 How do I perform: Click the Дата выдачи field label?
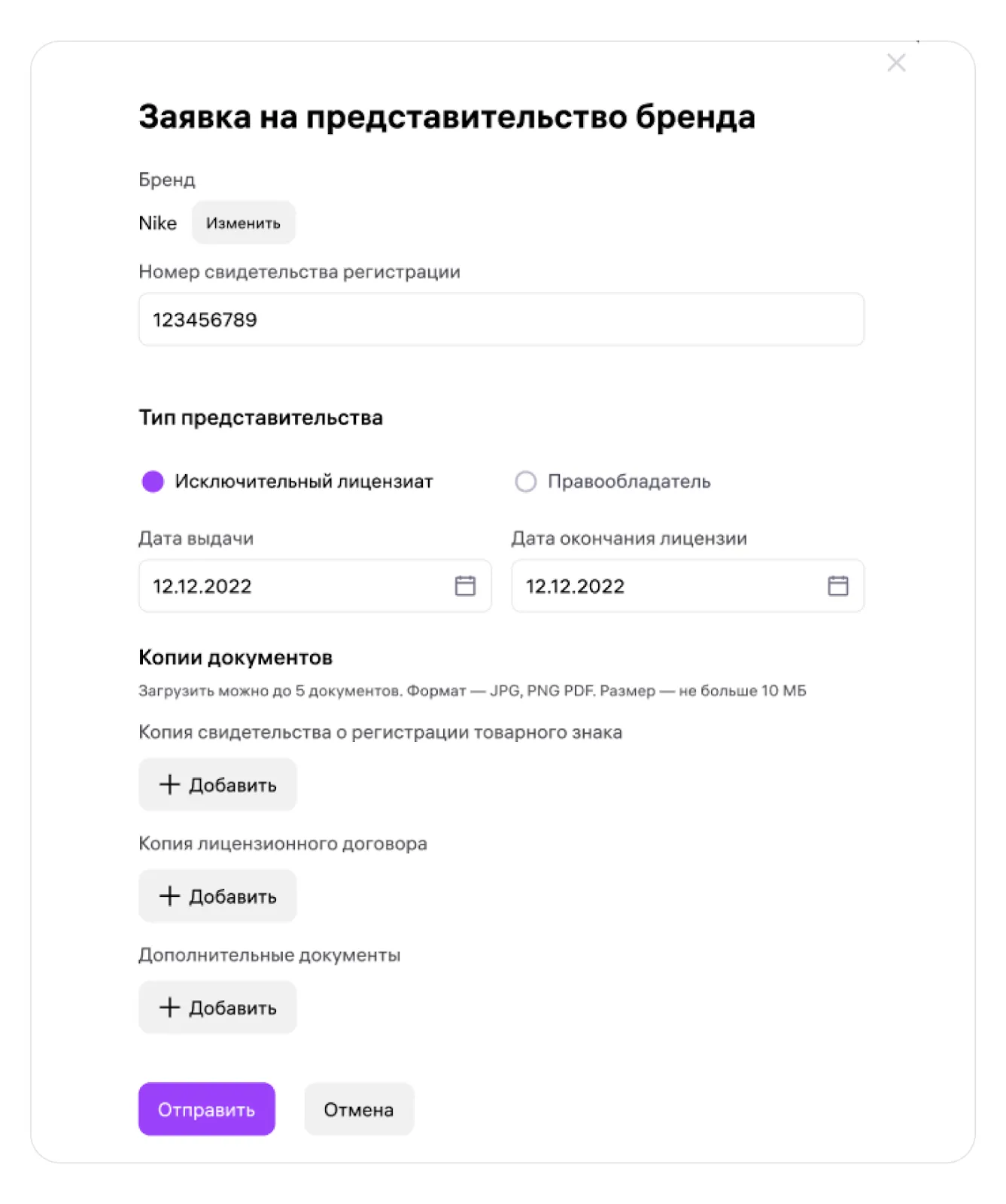[x=196, y=538]
